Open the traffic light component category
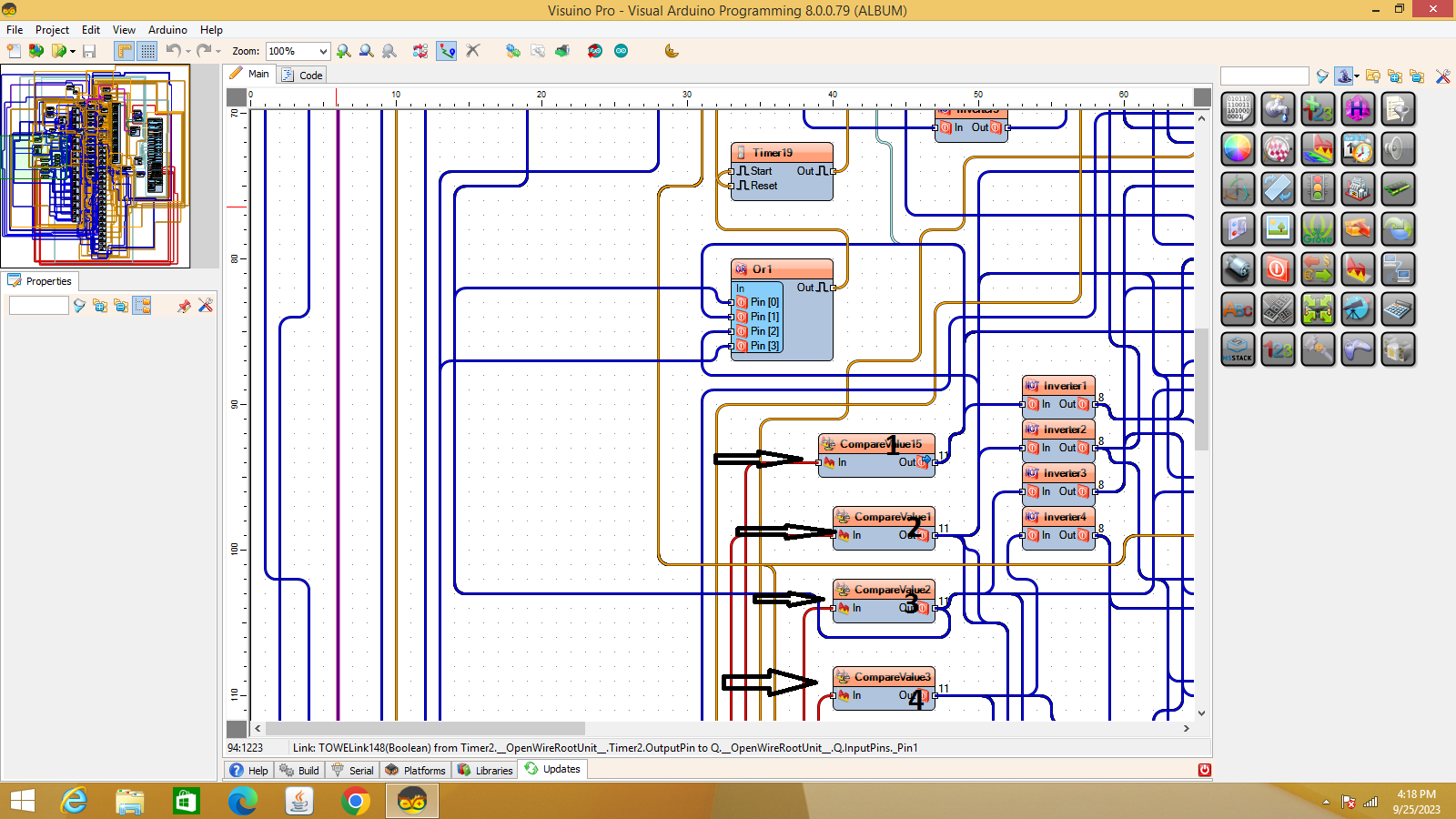Image resolution: width=1456 pixels, height=819 pixels. [1318, 189]
